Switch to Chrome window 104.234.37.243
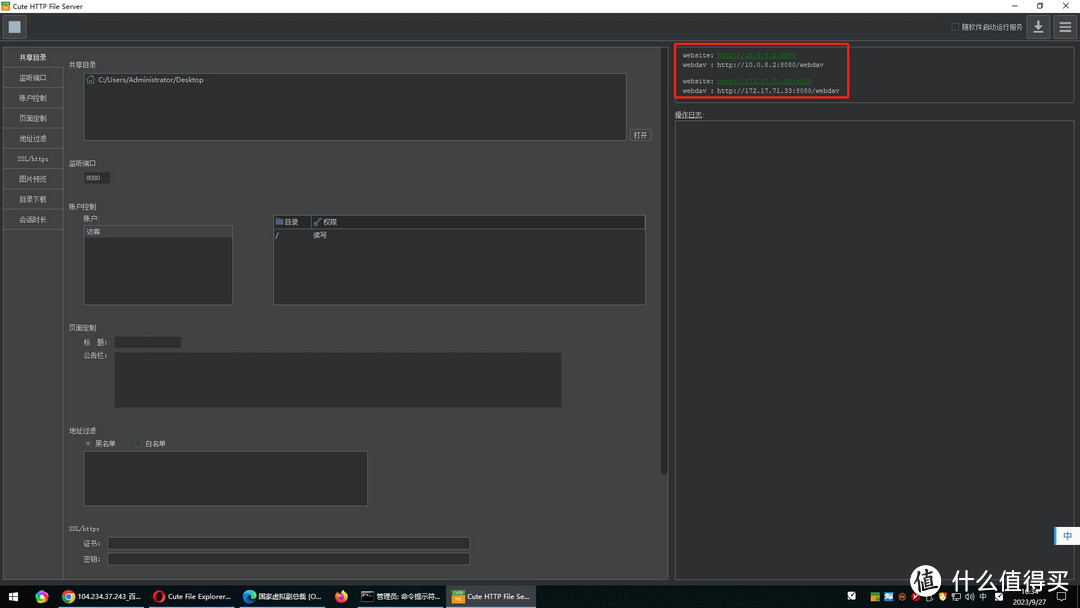Image resolution: width=1080 pixels, height=608 pixels. pyautogui.click(x=102, y=596)
